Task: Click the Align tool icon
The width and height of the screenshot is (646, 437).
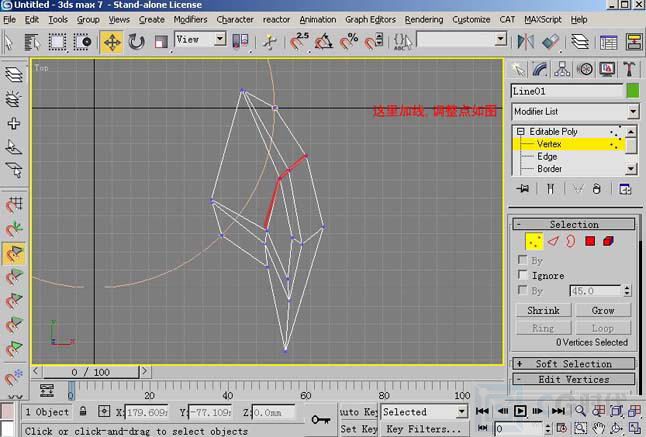Action: click(x=550, y=42)
